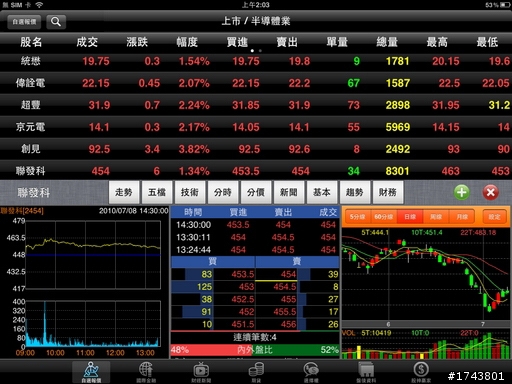
Task: Select the 京元電 stock row
Action: (256, 127)
